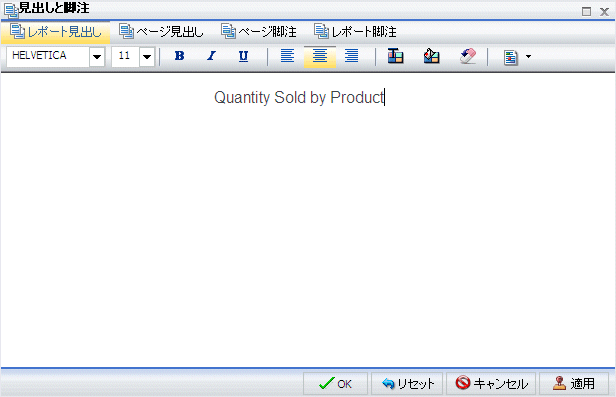Select the ページ脚注 tab
This screenshot has width=616, height=397.
[259, 32]
